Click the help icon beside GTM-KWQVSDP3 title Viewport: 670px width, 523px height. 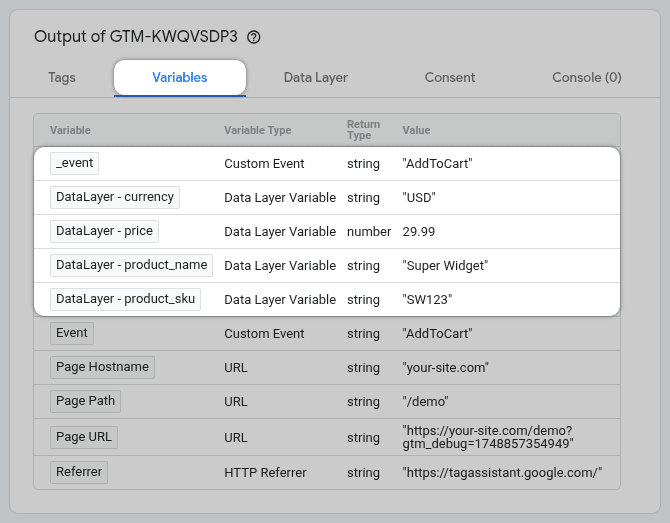(253, 37)
